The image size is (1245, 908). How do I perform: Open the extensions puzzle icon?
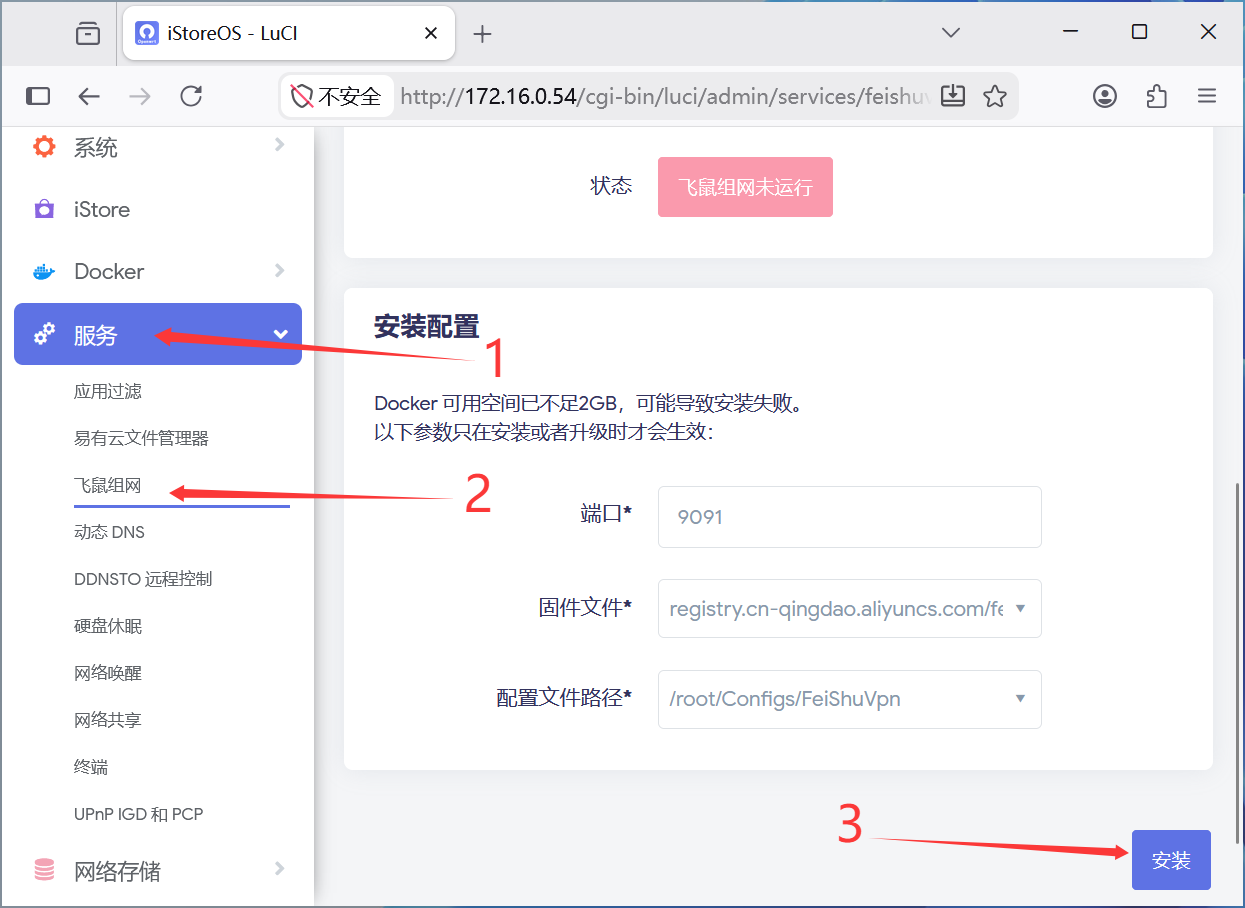(1156, 96)
